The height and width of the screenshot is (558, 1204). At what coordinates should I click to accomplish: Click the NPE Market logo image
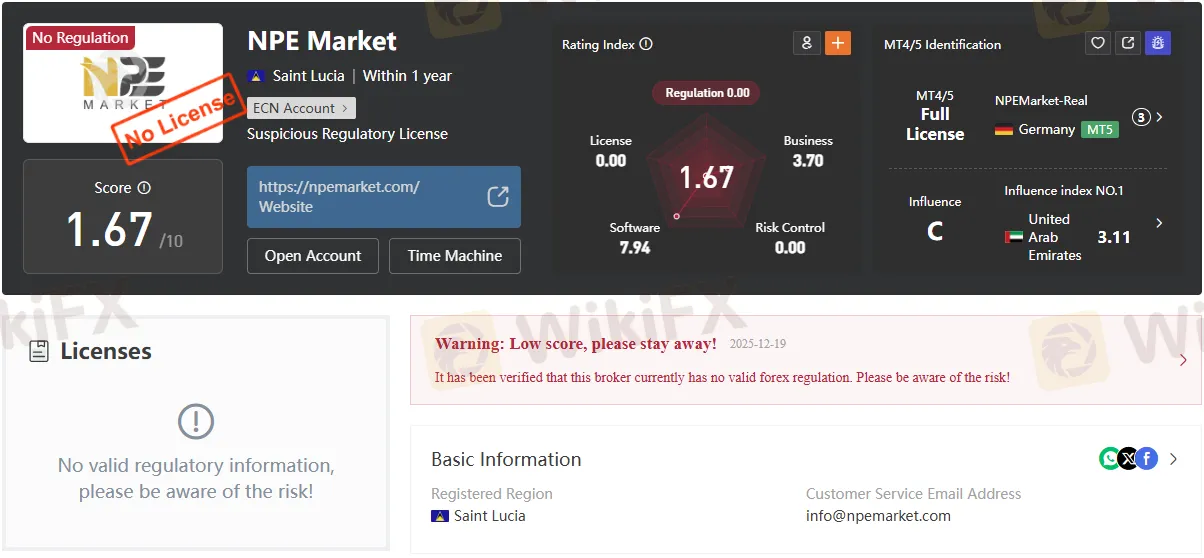[123, 83]
